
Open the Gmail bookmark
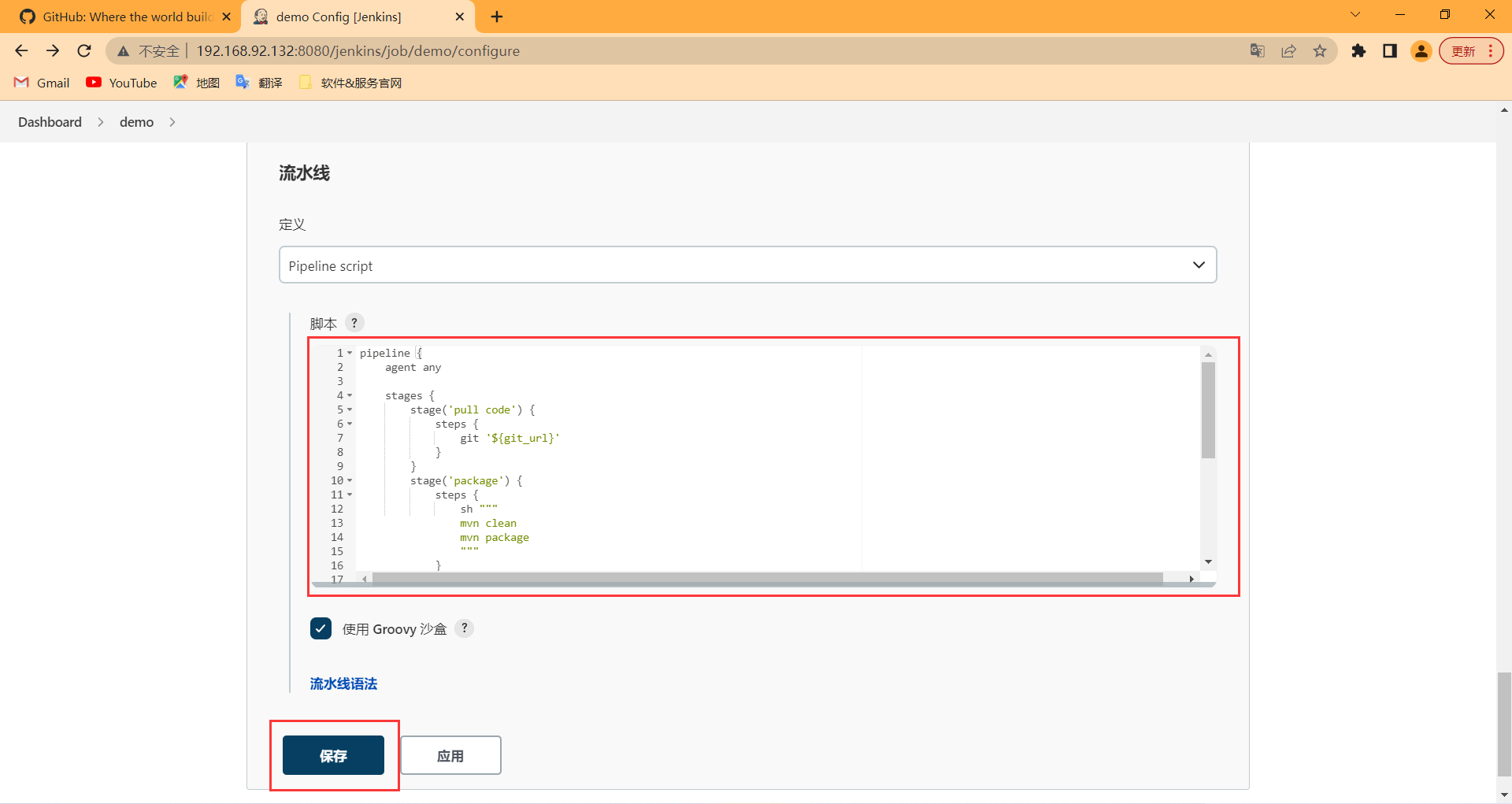coord(43,83)
